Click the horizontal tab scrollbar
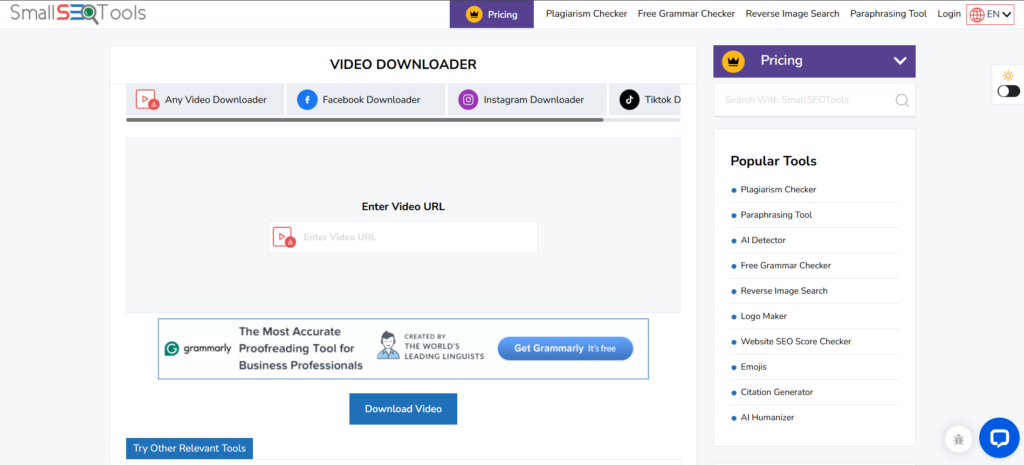 [364, 120]
